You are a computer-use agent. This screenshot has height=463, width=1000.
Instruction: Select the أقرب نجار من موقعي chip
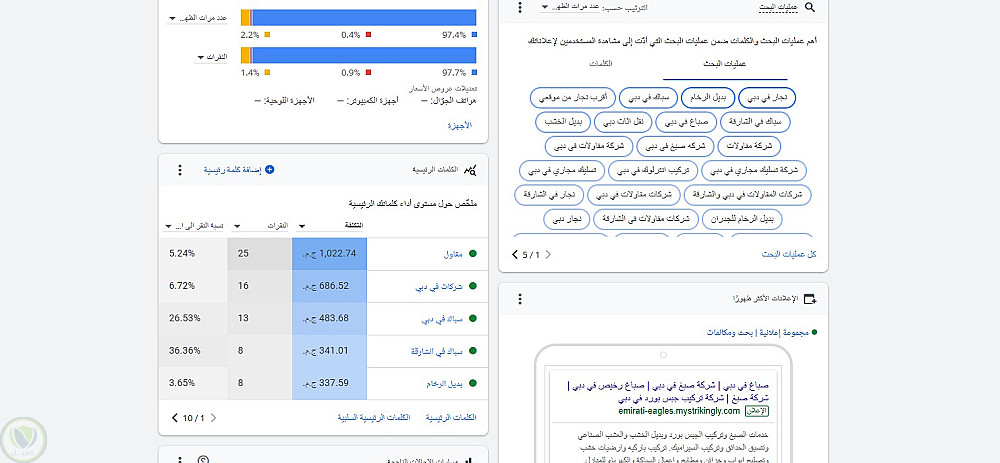pos(573,98)
